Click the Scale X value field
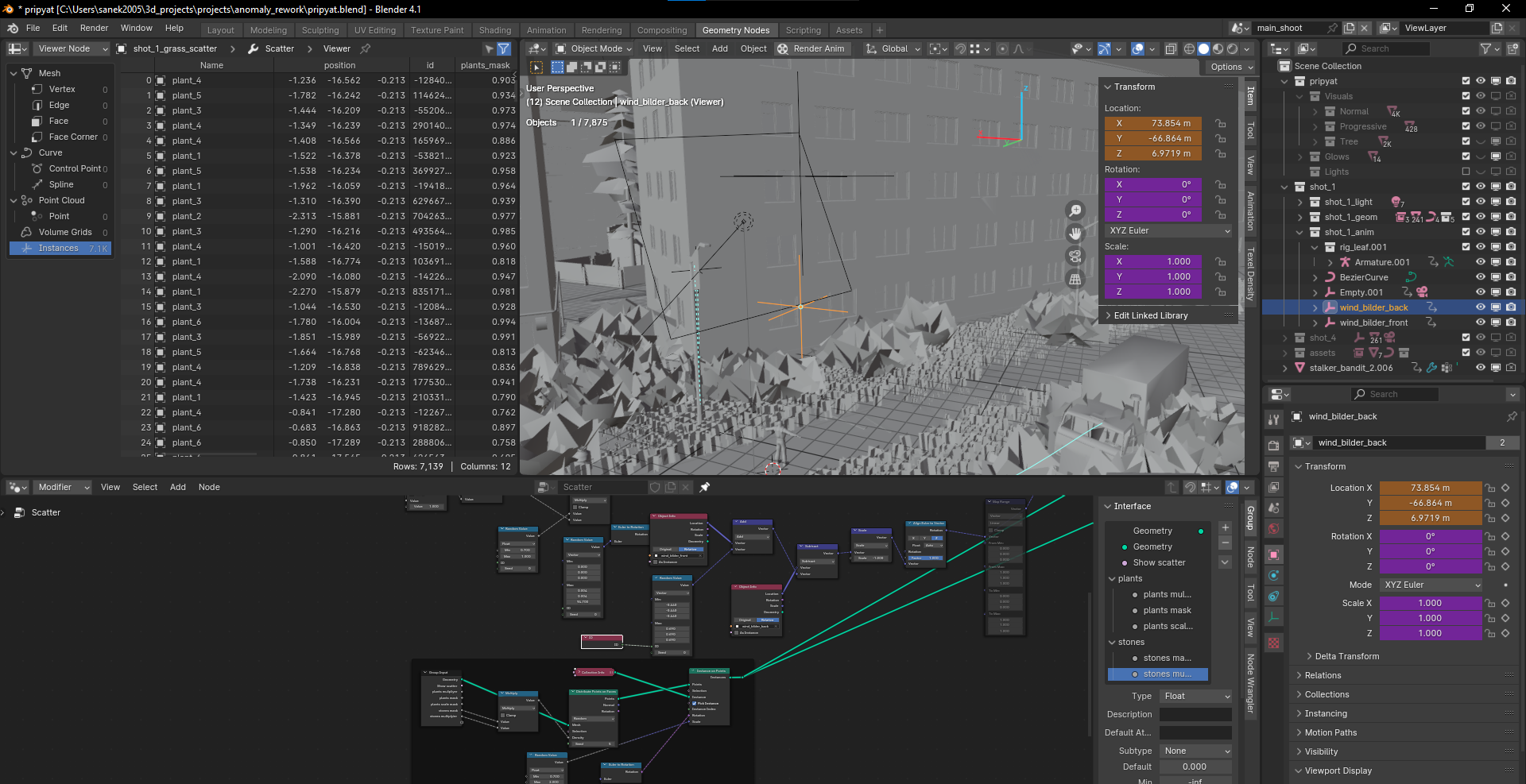Viewport: 1526px width, 784px height. (1152, 261)
